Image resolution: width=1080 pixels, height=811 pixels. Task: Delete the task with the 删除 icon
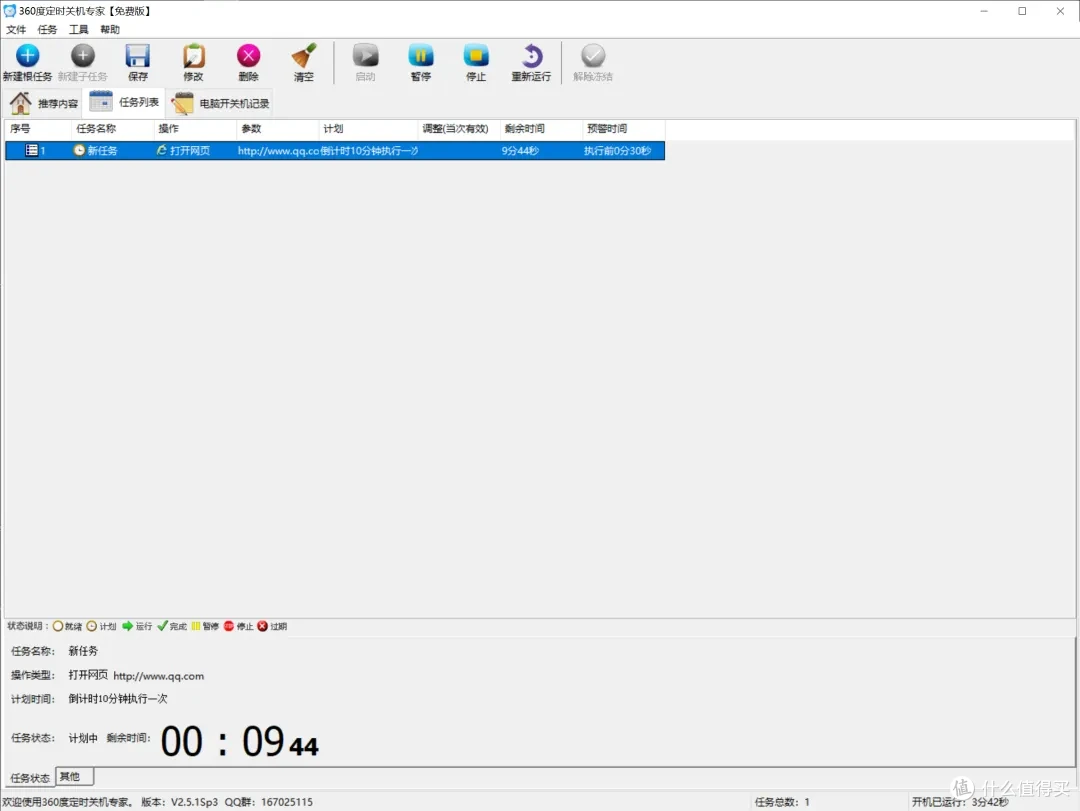[x=249, y=56]
